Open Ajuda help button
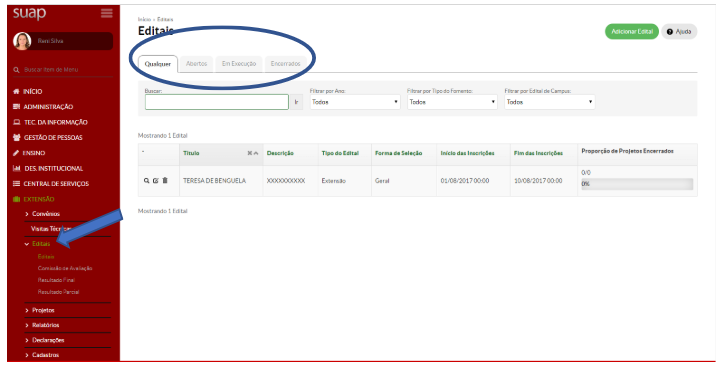Viewport: 724px width, 367px height. click(679, 31)
